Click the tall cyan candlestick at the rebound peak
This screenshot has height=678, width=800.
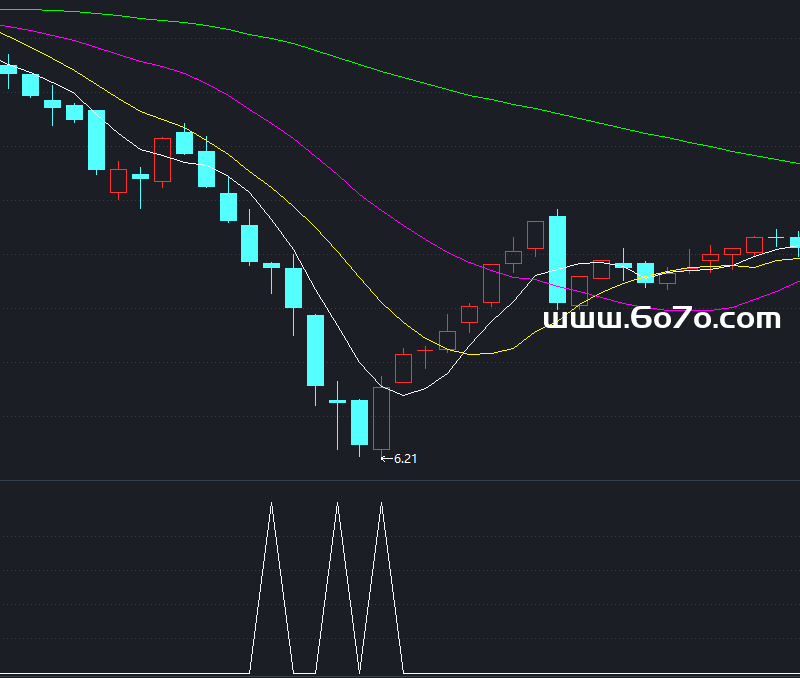point(557,259)
